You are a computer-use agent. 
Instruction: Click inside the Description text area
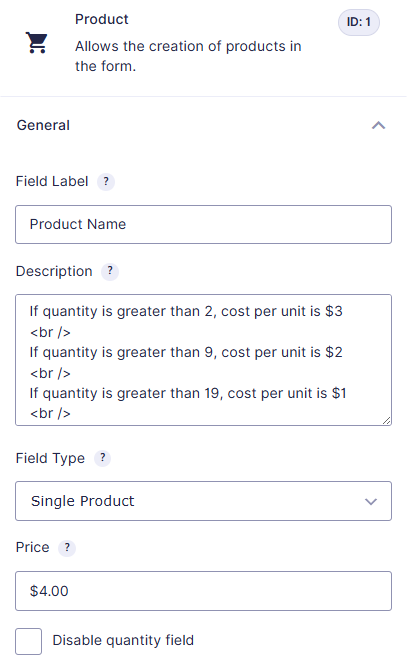coord(203,360)
